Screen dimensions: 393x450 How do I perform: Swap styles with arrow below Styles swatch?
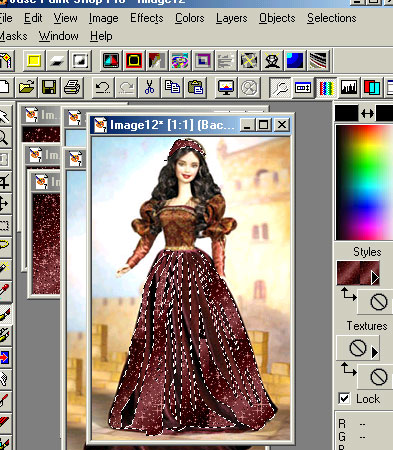click(x=348, y=295)
